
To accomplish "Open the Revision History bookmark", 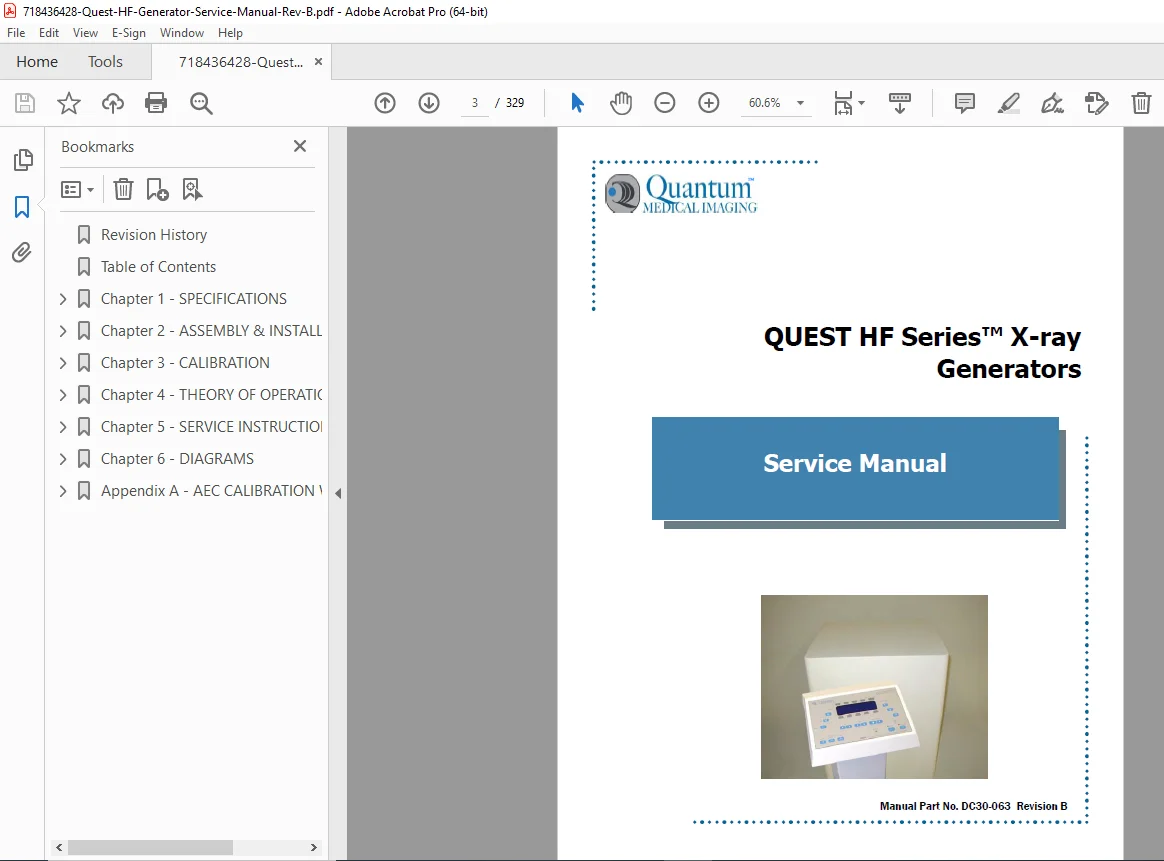I will pyautogui.click(x=154, y=235).
